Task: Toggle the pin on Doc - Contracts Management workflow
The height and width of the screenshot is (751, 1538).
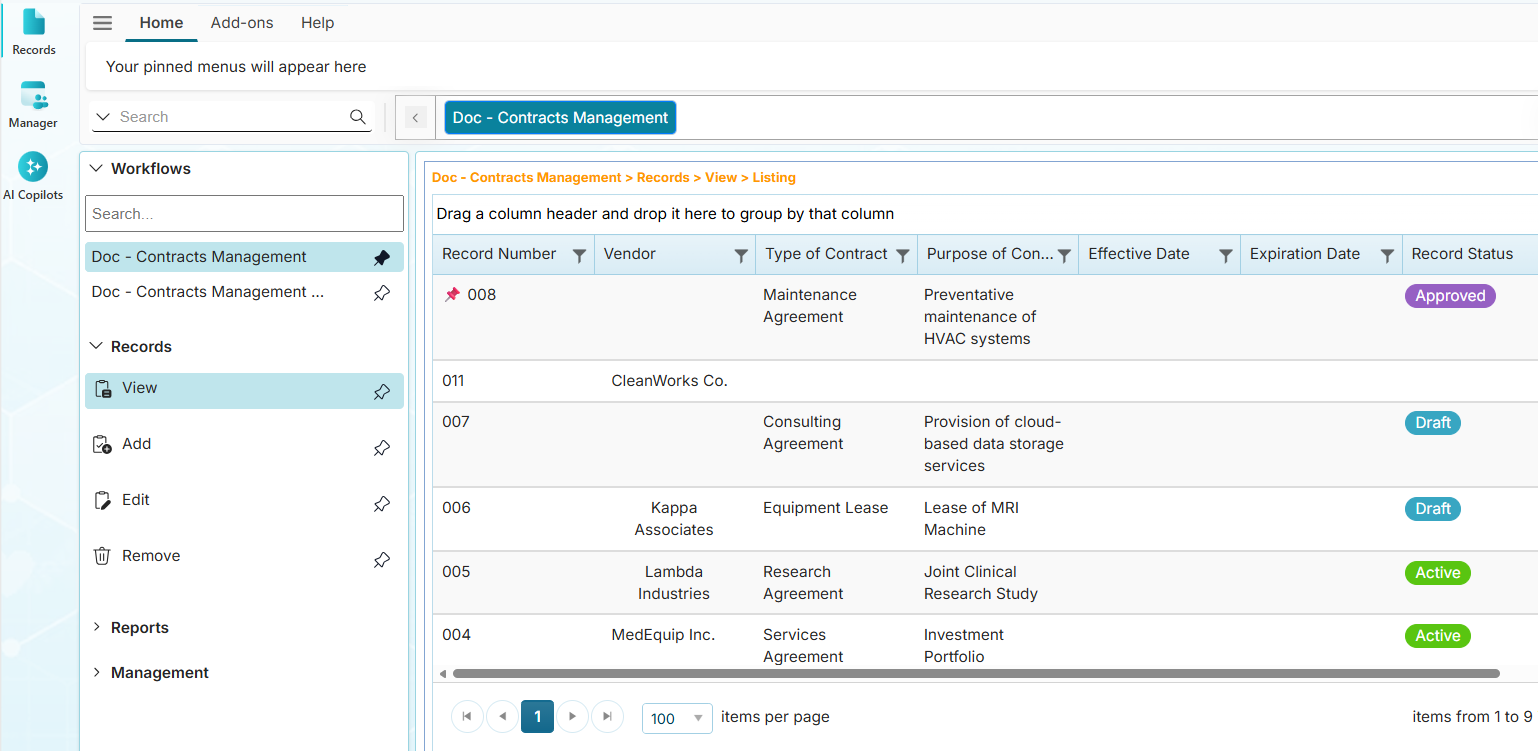Action: coord(381,257)
